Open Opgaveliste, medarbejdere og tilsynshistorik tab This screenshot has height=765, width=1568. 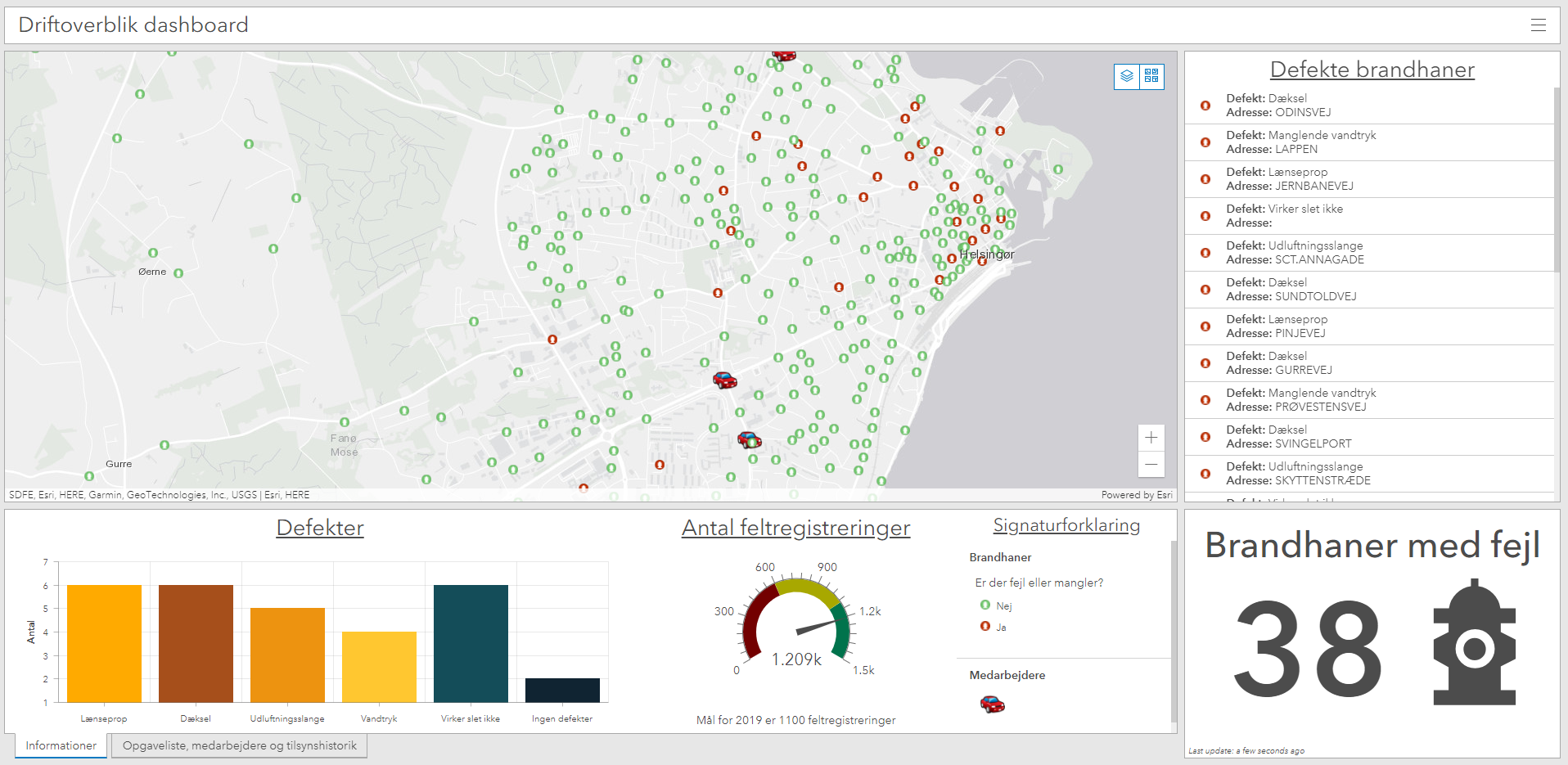[239, 745]
